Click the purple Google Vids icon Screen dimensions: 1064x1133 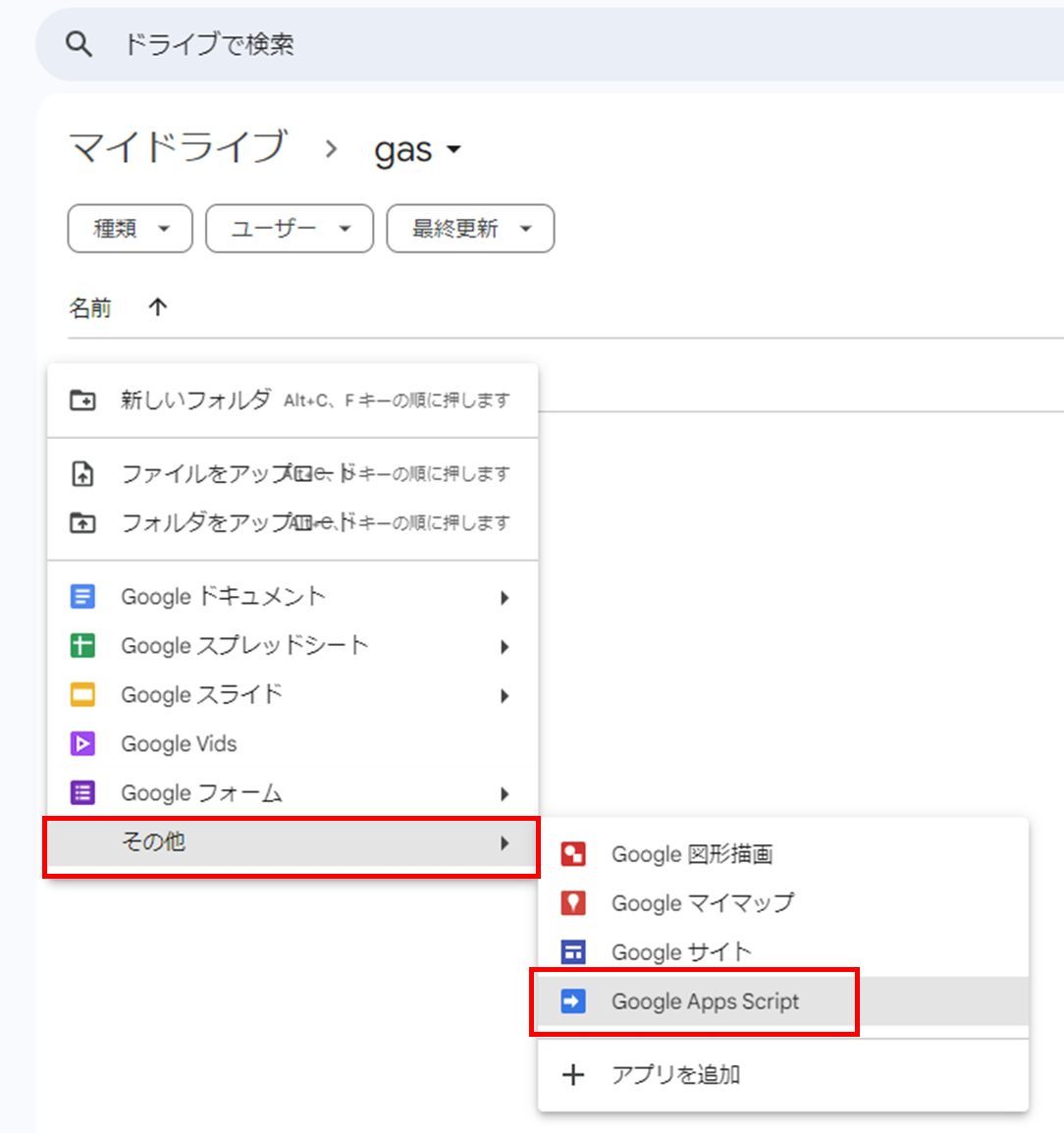[x=82, y=743]
